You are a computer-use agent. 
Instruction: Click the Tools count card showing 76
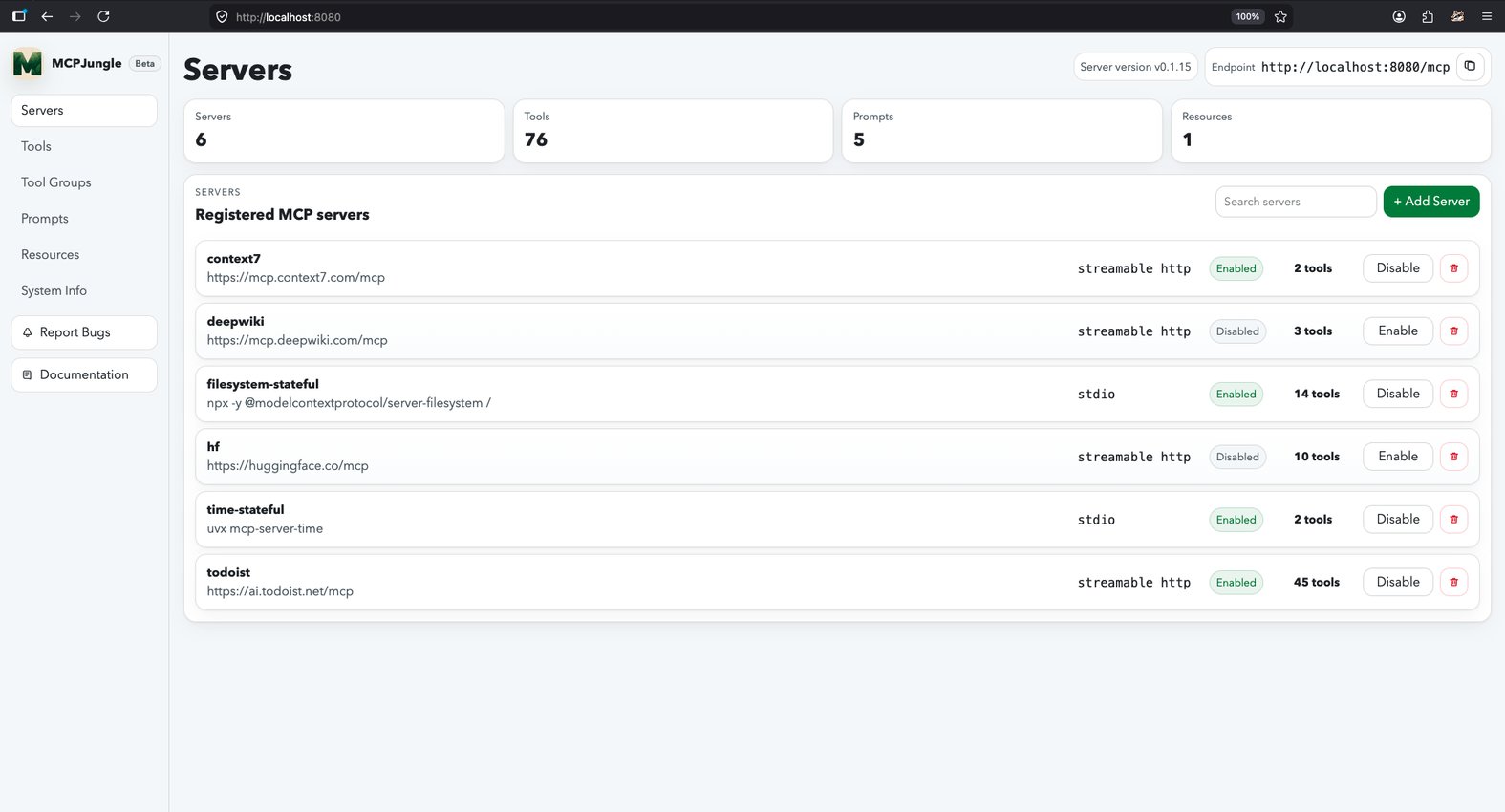[673, 131]
